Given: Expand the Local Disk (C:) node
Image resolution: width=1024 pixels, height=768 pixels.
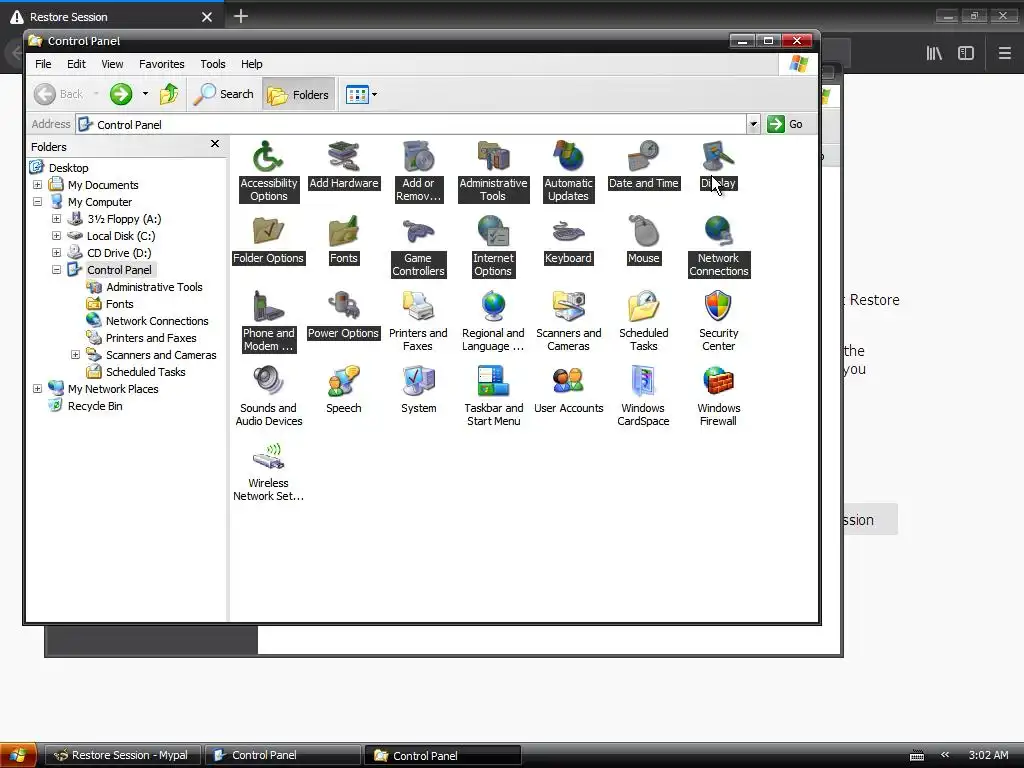Looking at the screenshot, I should click(56, 236).
